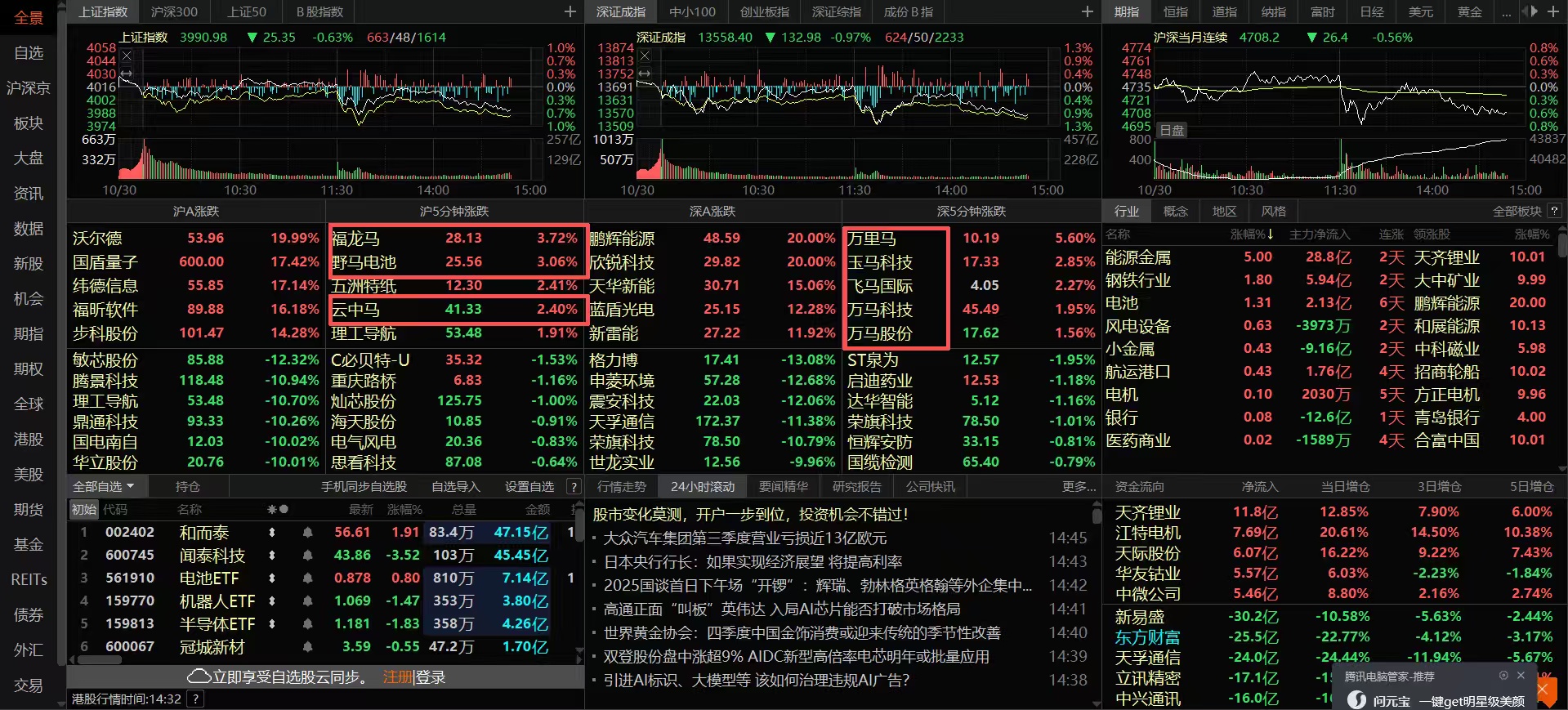Open the 概念 sector tab
The height and width of the screenshot is (710, 1568).
pyautogui.click(x=1175, y=211)
